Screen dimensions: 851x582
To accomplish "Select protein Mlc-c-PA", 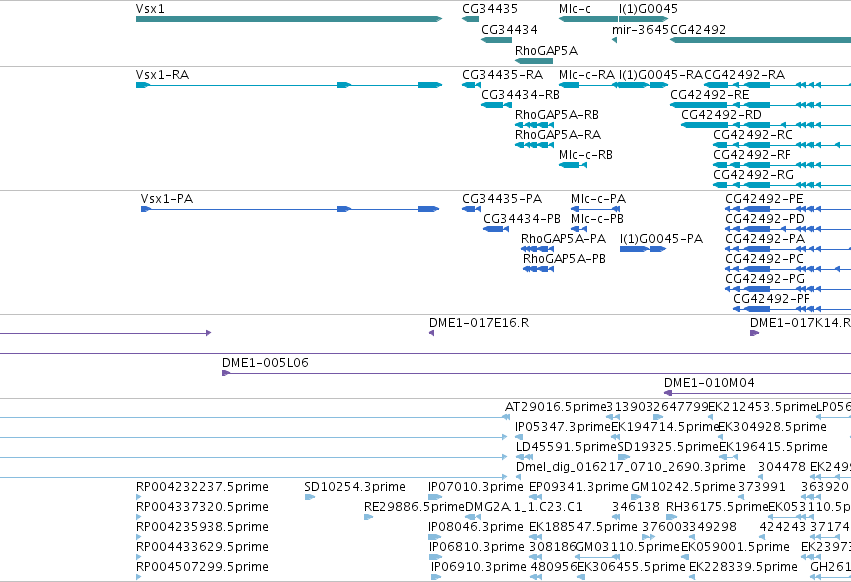I will coord(595,209).
